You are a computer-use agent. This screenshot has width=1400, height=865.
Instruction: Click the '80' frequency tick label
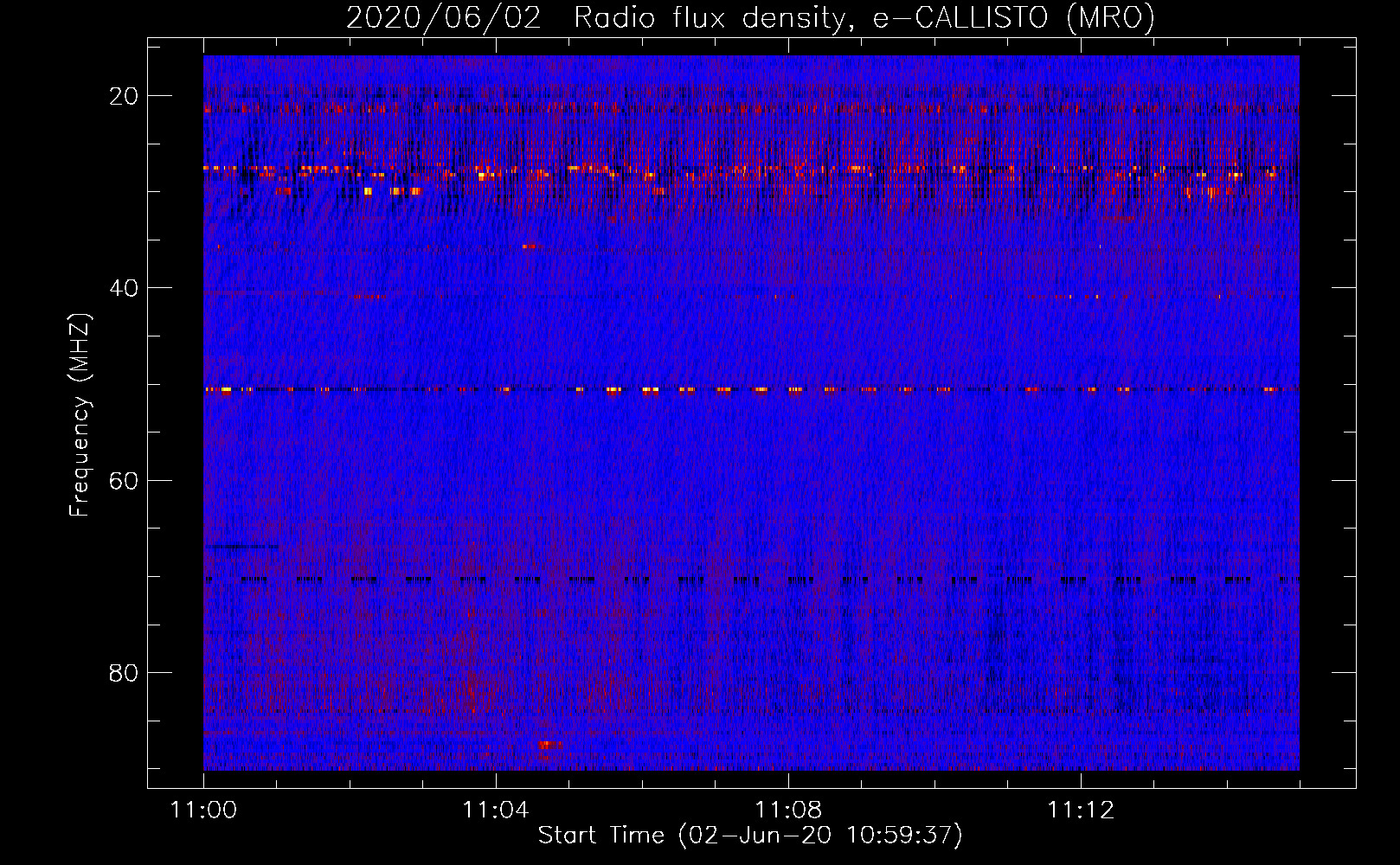124,672
